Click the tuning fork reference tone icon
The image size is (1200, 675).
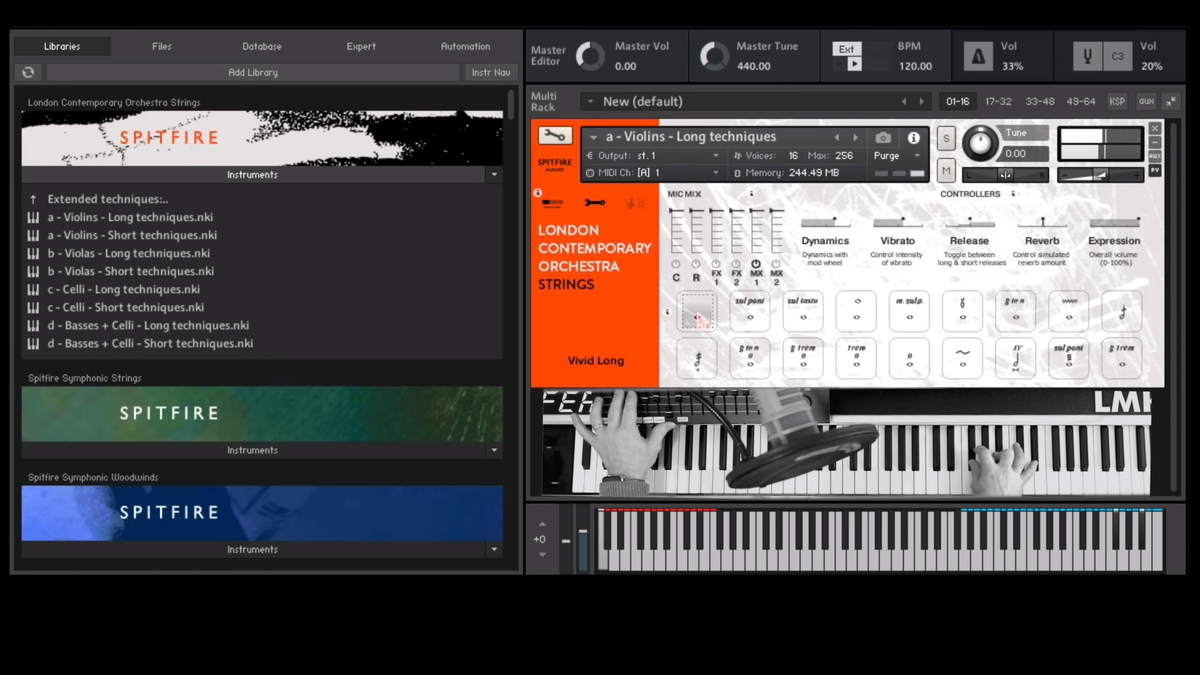[1087, 57]
